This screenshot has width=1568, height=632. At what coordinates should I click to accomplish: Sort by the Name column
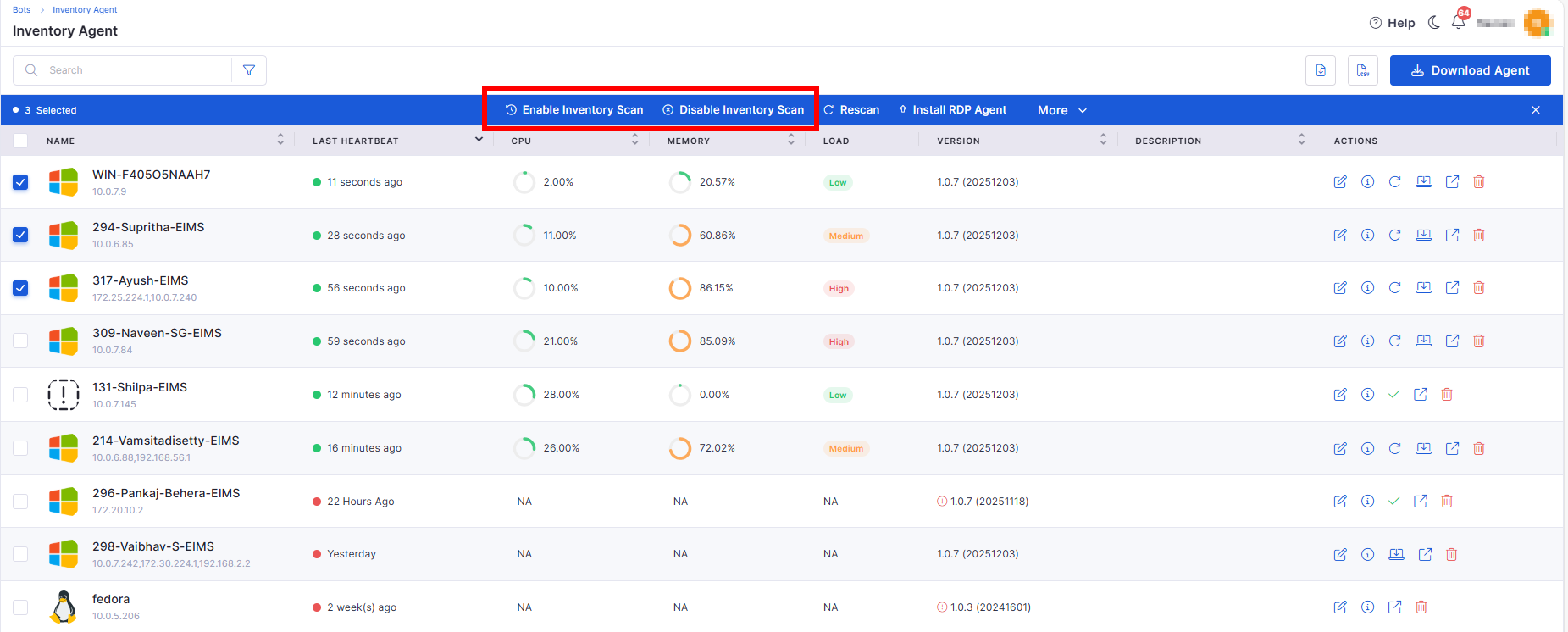point(280,140)
